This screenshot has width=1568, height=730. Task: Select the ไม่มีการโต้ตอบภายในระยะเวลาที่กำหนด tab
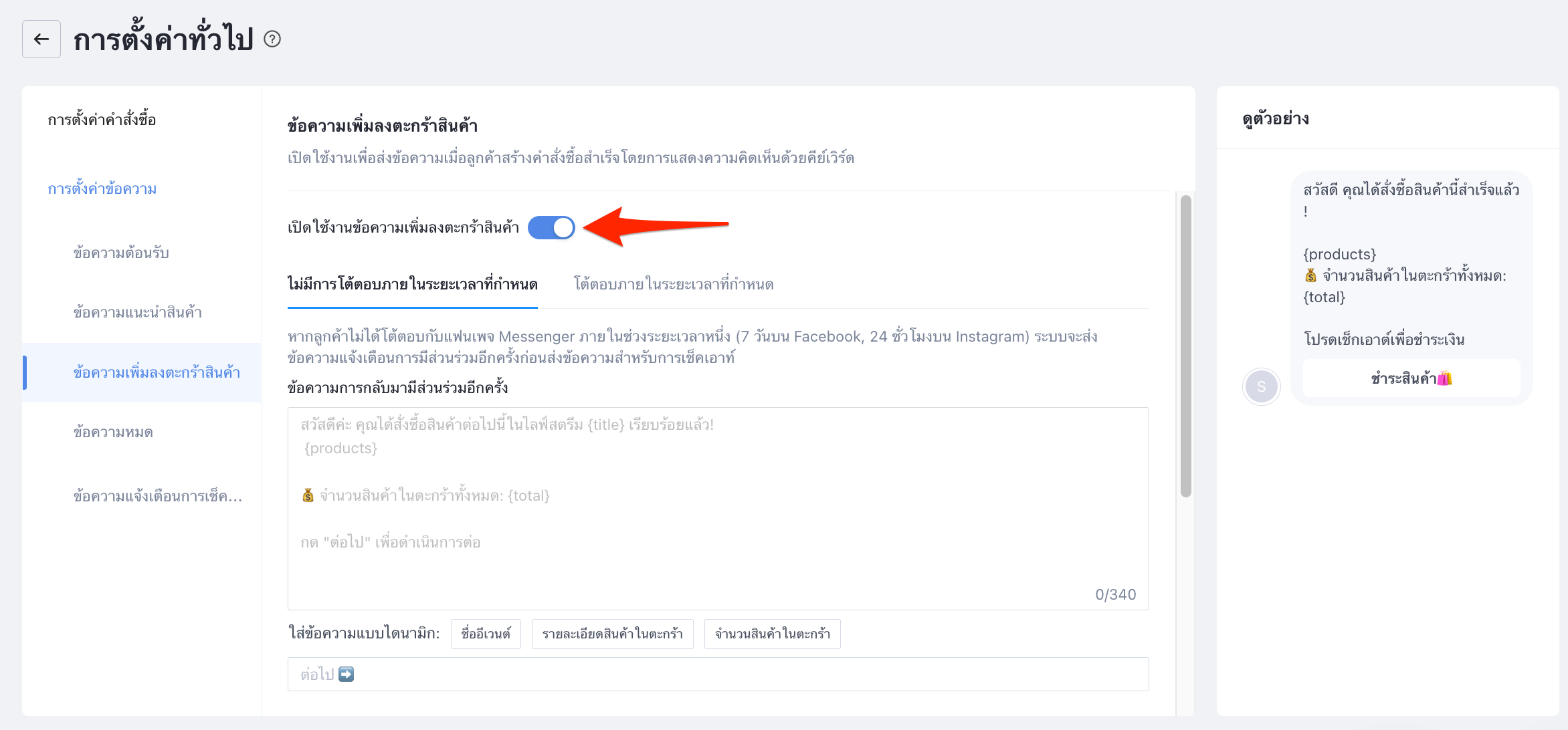pyautogui.click(x=413, y=285)
